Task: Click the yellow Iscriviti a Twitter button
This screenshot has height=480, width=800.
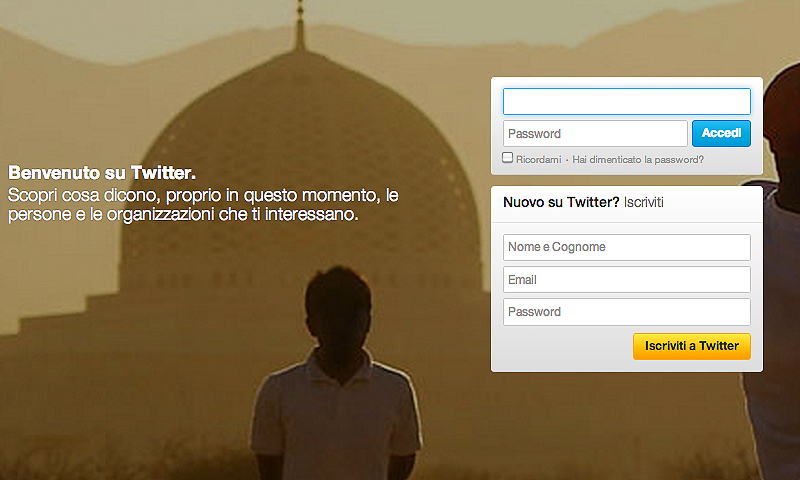Action: click(691, 346)
